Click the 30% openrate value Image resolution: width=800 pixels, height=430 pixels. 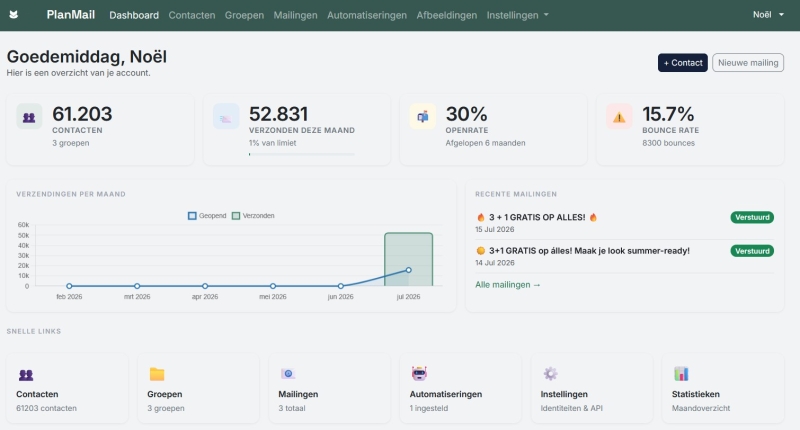466,114
